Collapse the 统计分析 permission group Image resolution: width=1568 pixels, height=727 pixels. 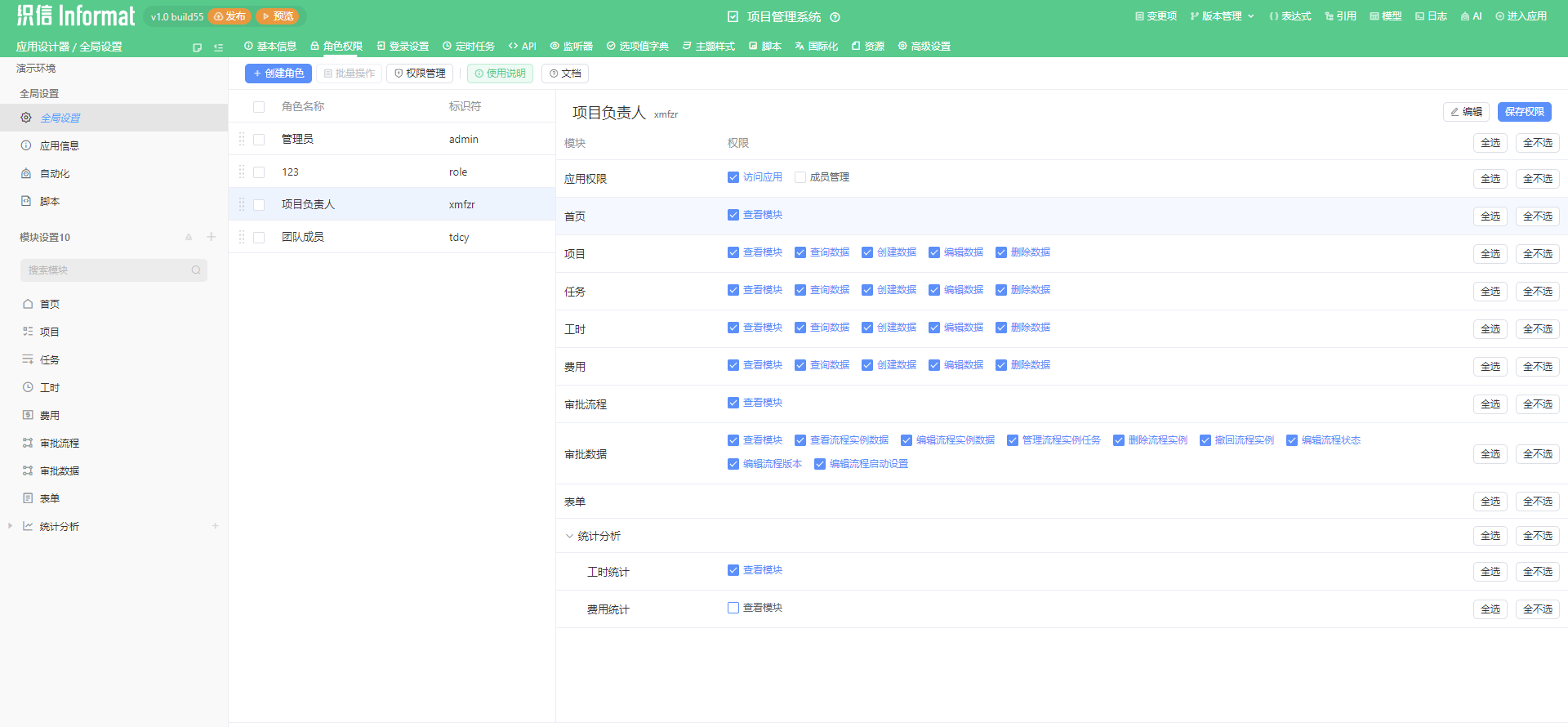tap(569, 536)
